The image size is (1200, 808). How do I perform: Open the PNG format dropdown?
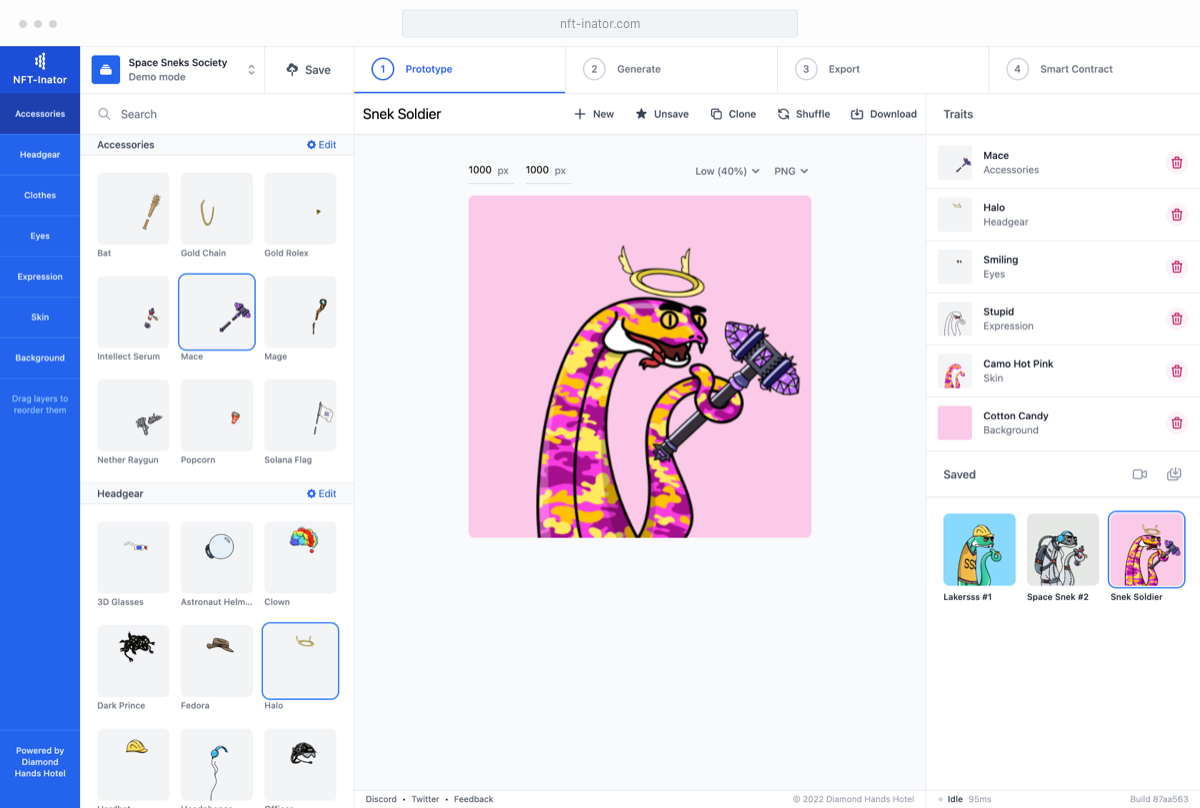pos(791,171)
